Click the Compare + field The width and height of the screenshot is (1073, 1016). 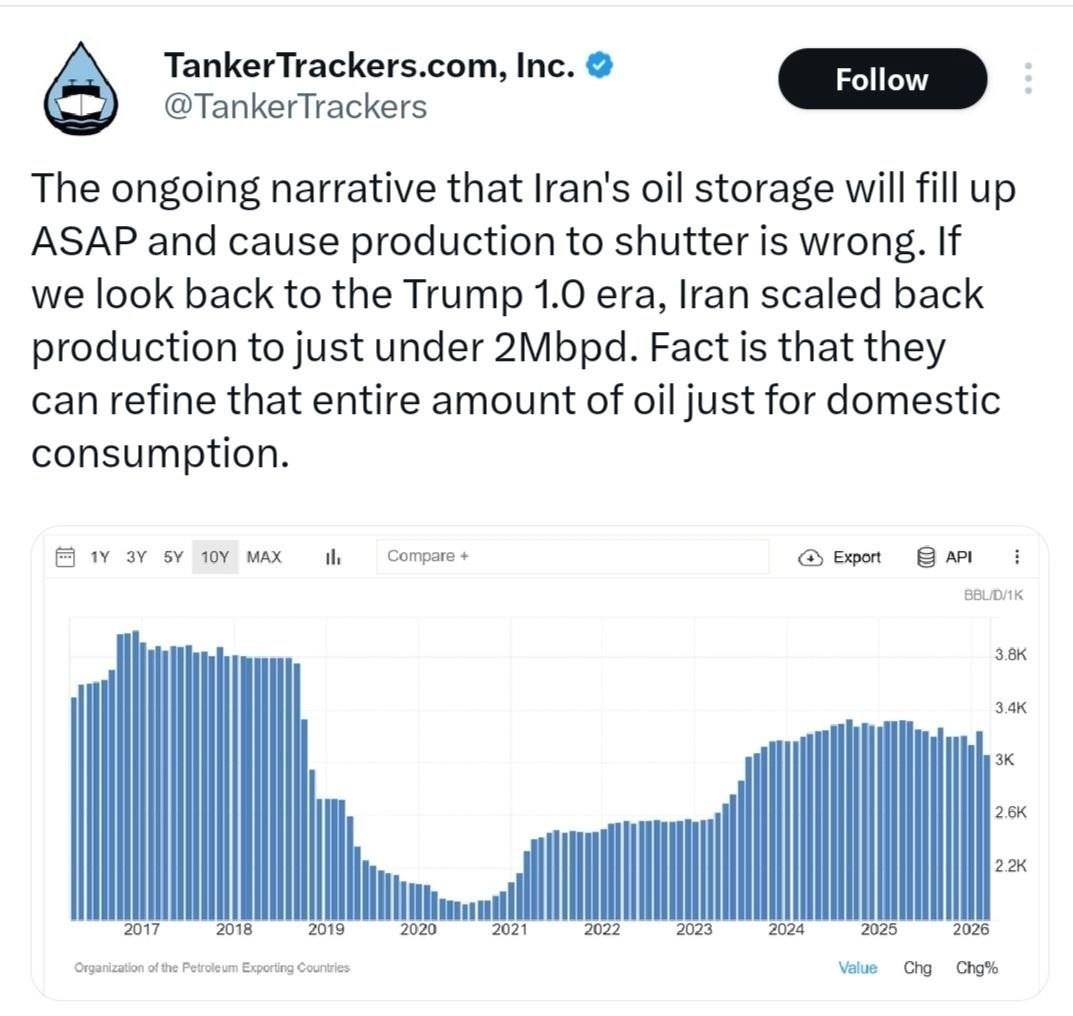click(572, 556)
